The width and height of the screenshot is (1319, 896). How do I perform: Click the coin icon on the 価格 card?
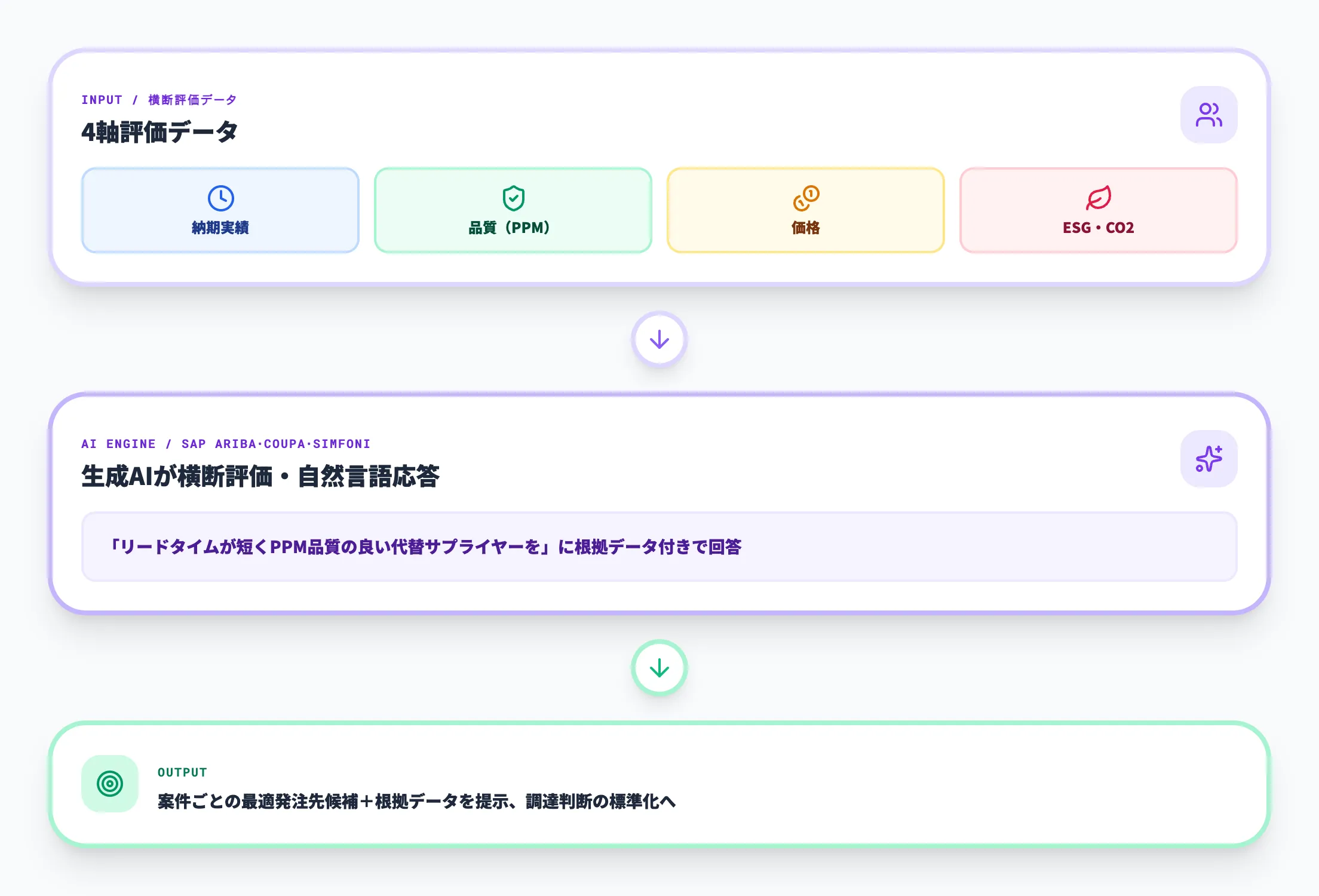[806, 197]
